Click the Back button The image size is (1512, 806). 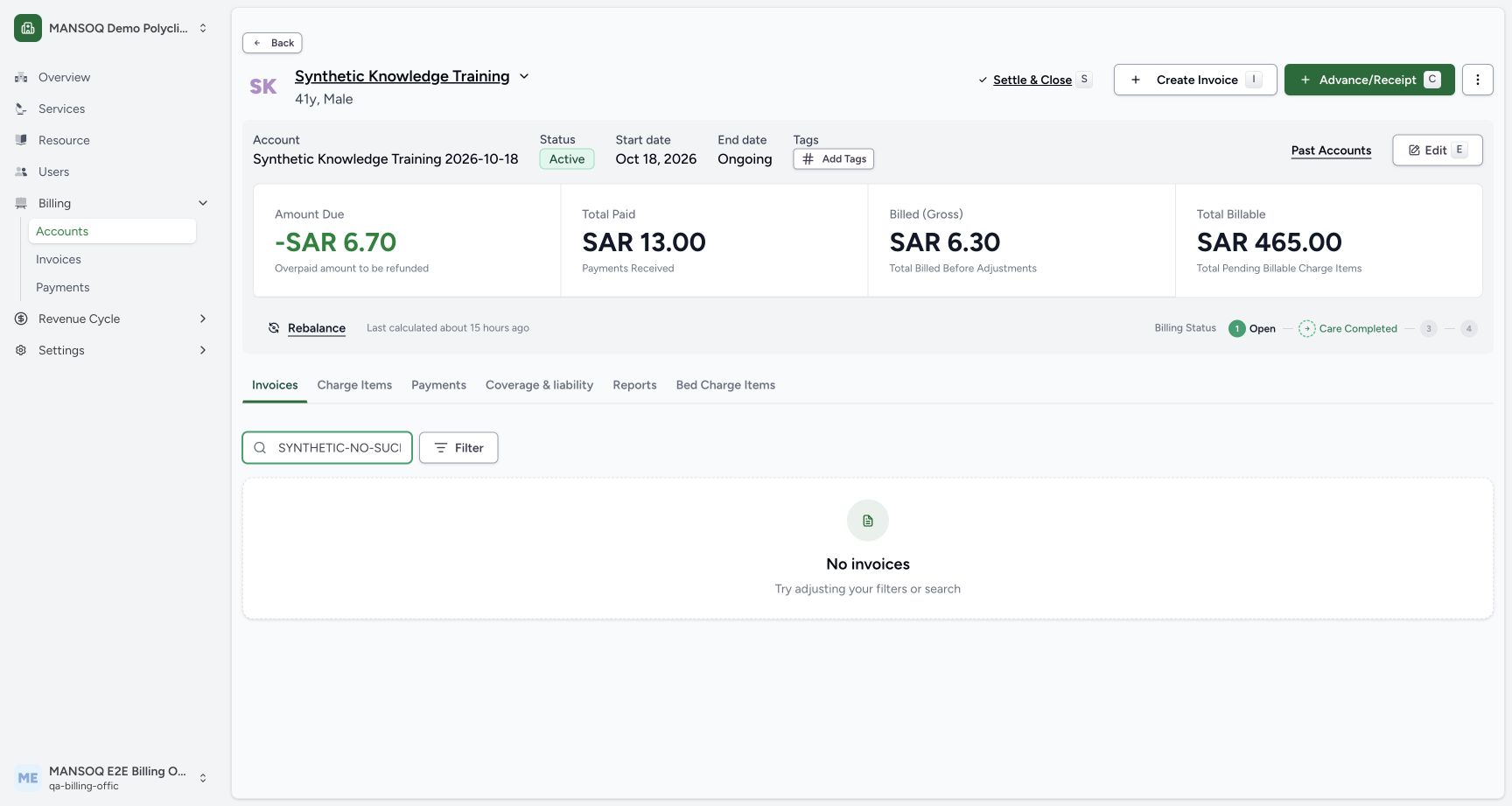click(x=272, y=43)
